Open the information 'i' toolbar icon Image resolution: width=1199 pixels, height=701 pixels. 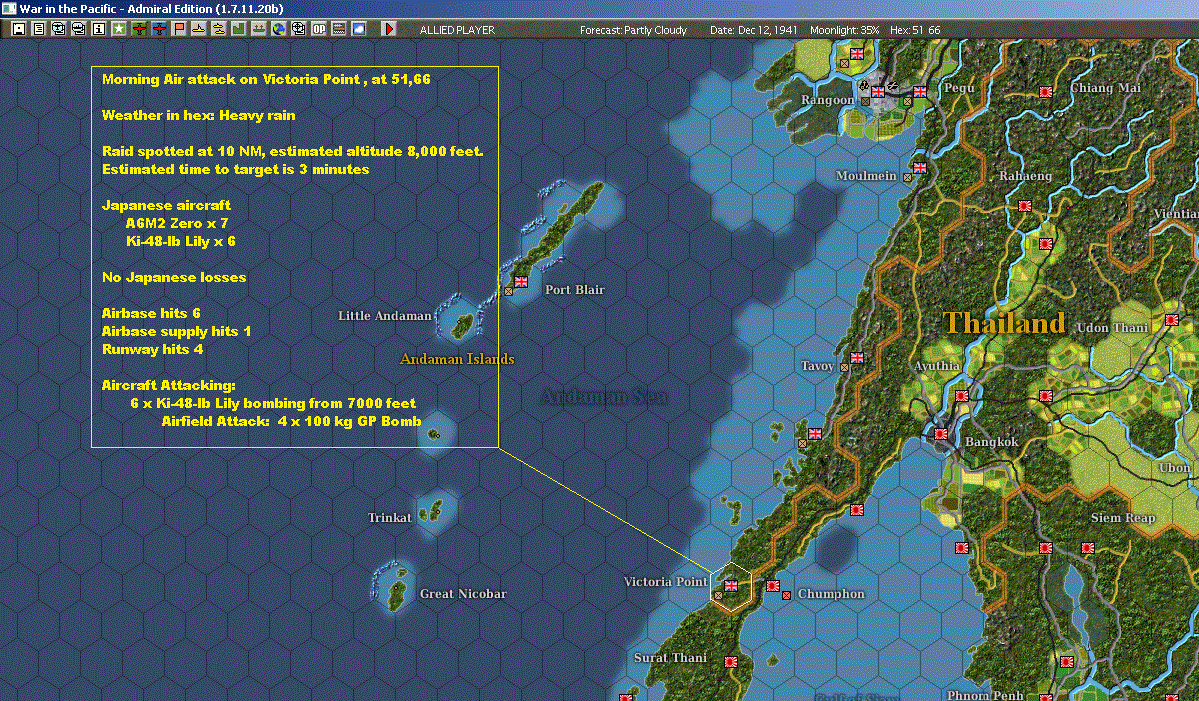(x=99, y=29)
